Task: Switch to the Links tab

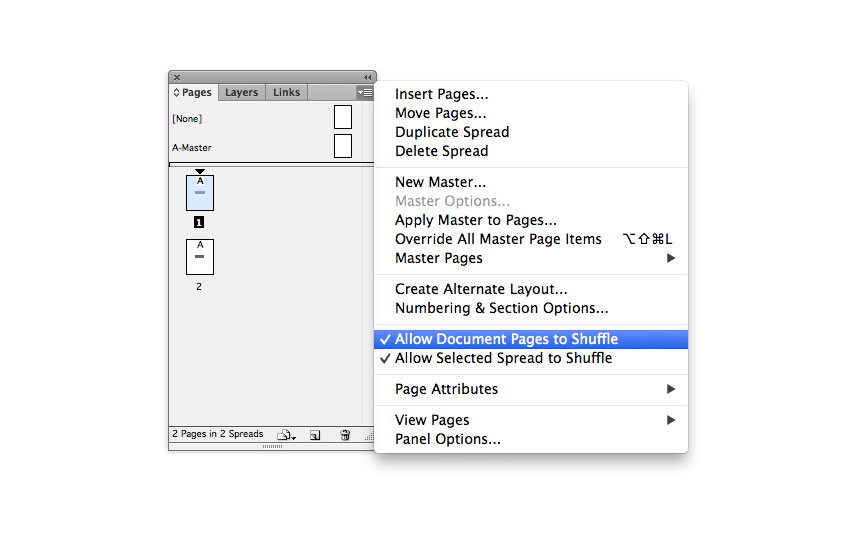Action: point(286,92)
